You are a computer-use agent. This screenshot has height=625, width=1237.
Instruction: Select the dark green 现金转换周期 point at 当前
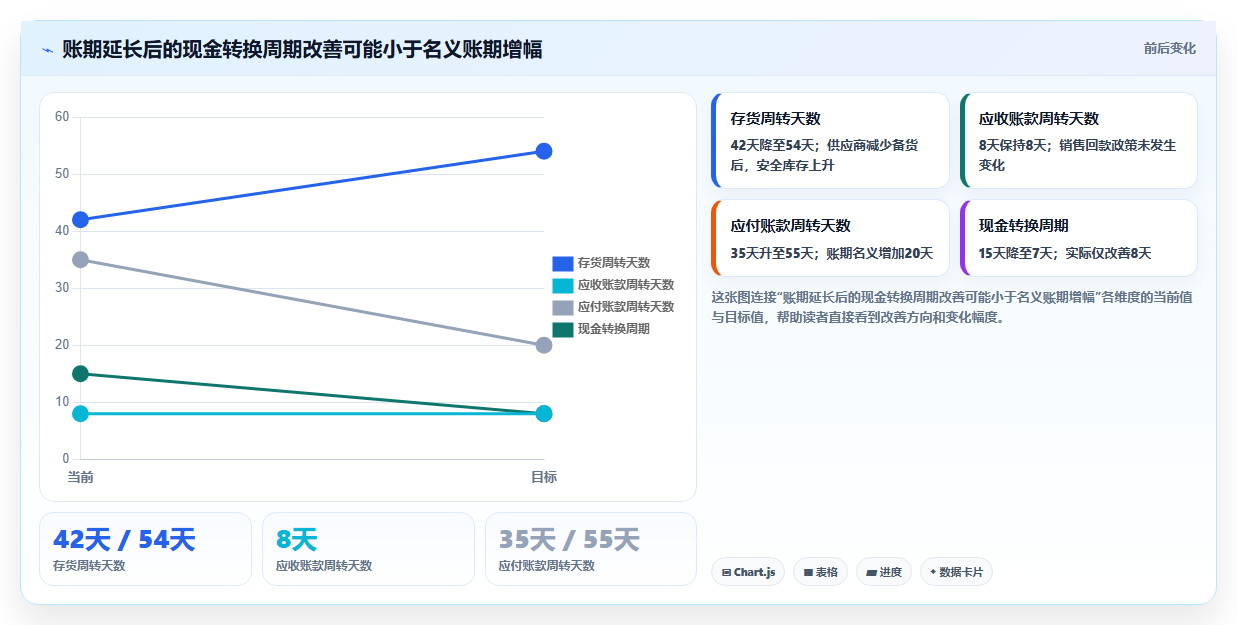pyautogui.click(x=81, y=374)
